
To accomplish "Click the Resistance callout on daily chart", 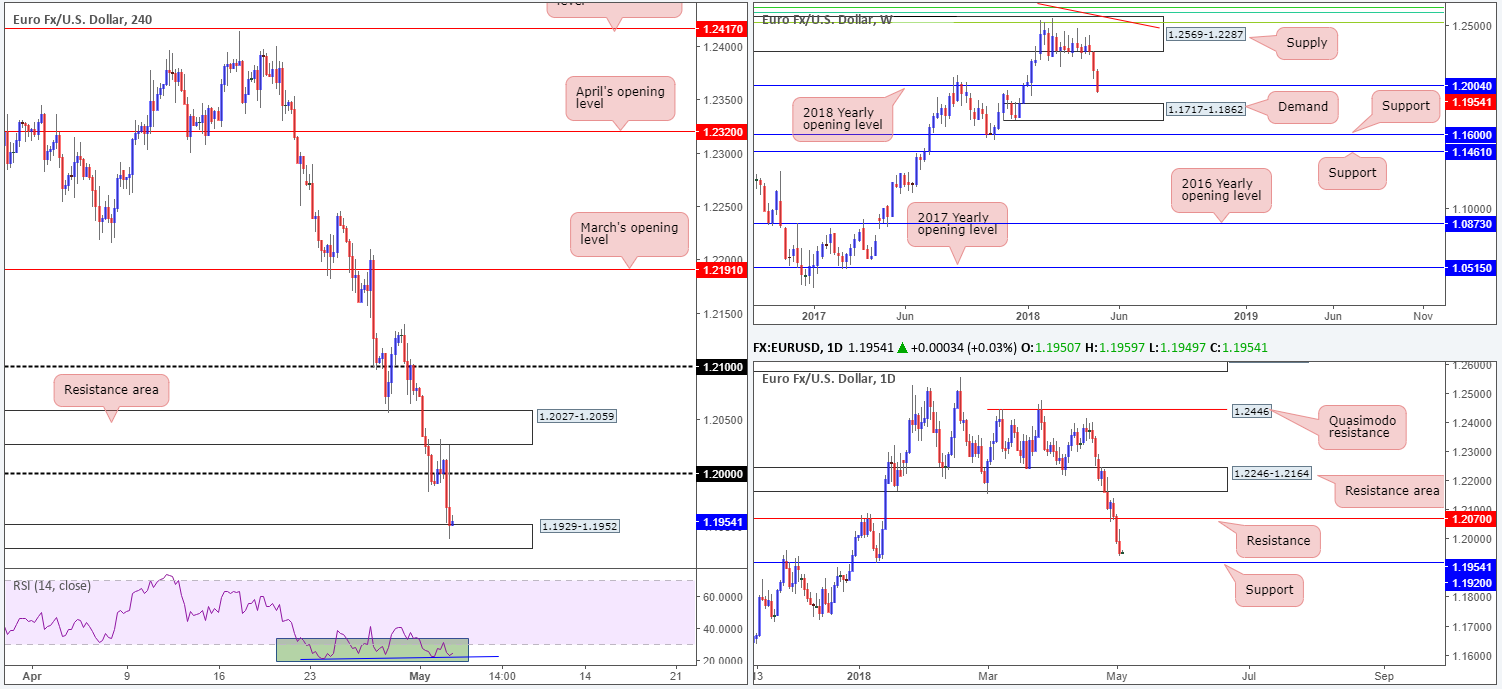I will [1278, 541].
